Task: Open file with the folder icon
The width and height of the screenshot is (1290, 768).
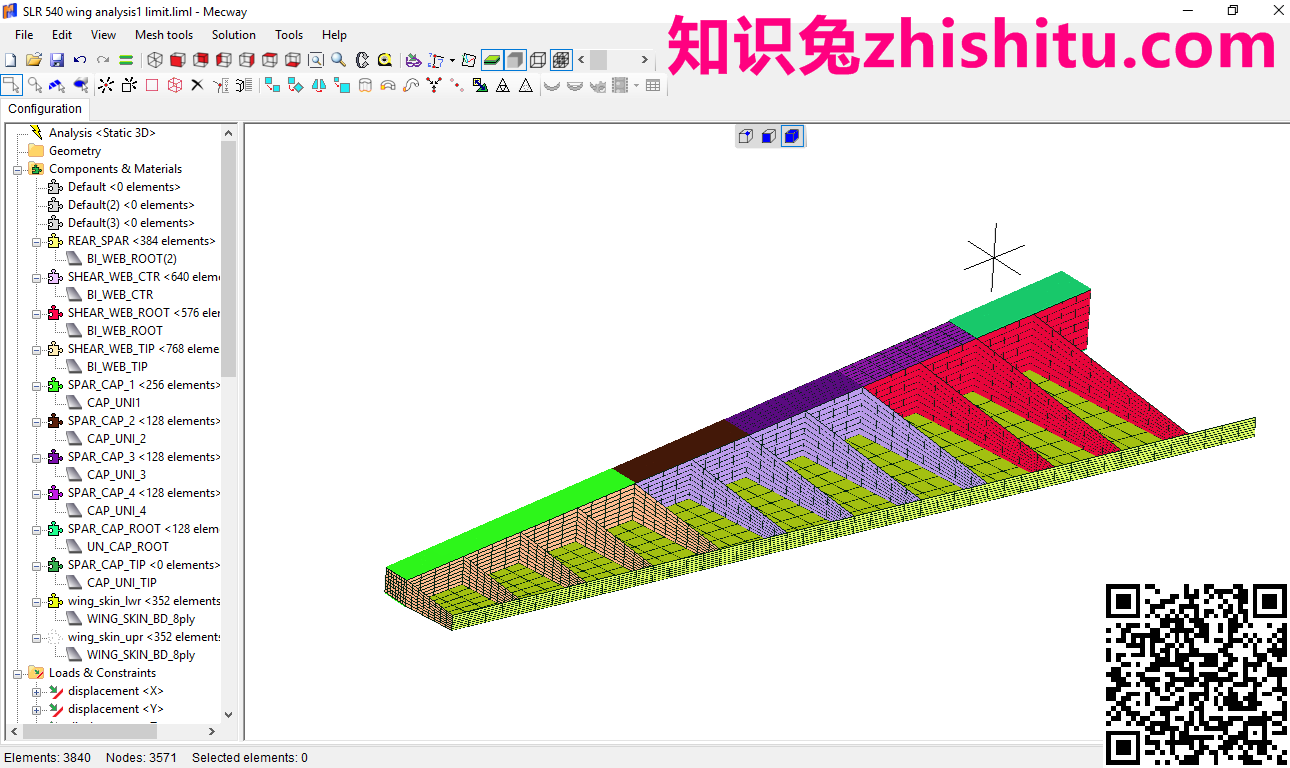Action: pos(33,60)
